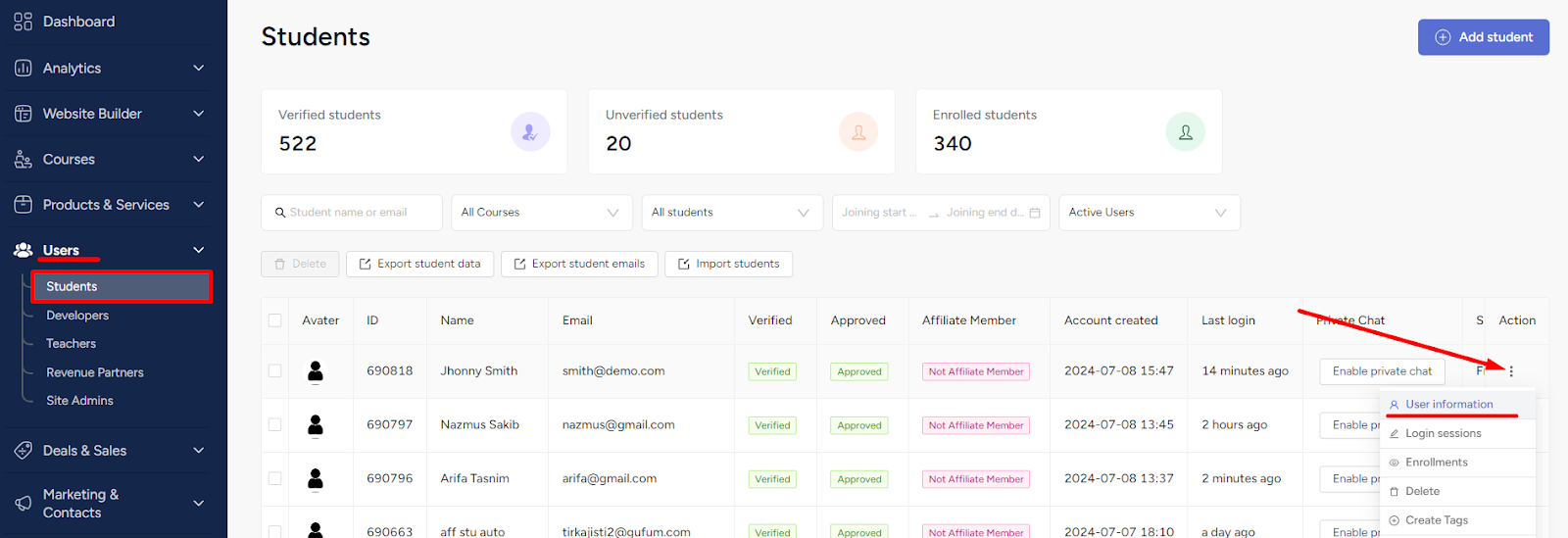
Task: Expand the Products & Services chevron
Action: tap(199, 205)
